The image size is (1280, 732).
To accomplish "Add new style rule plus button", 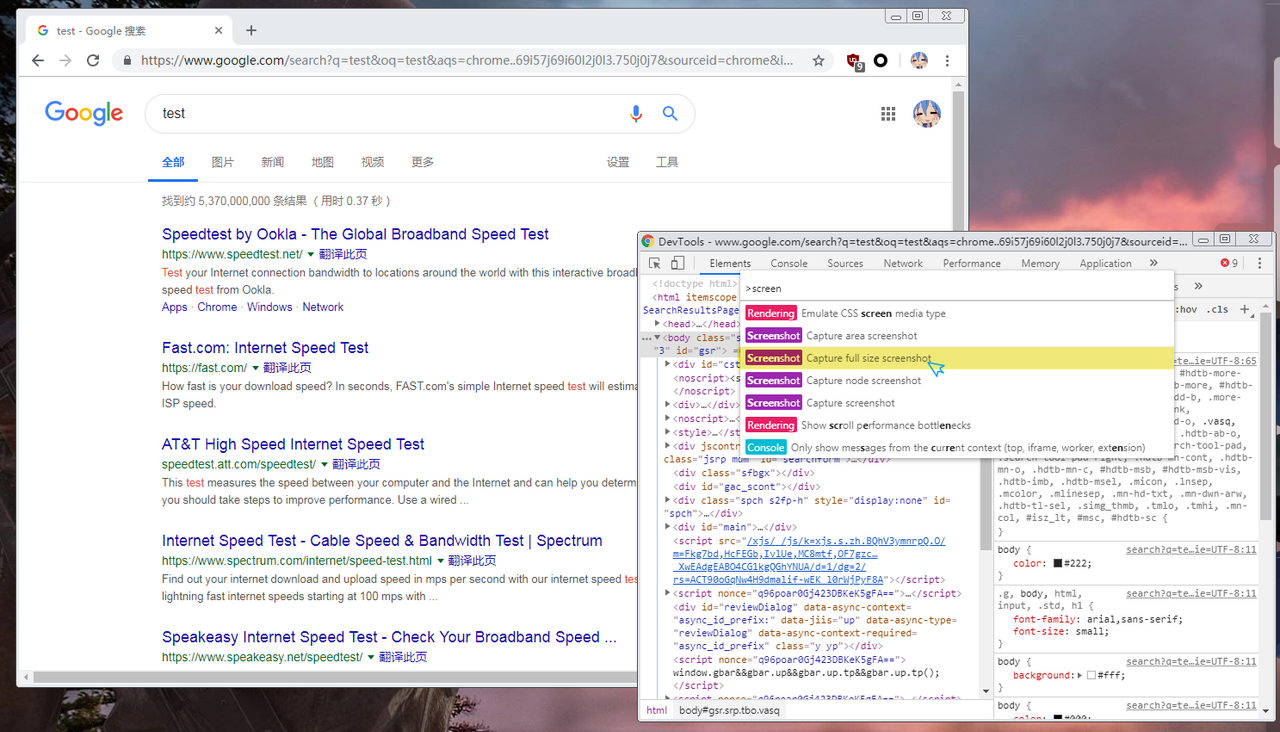I will point(1245,310).
